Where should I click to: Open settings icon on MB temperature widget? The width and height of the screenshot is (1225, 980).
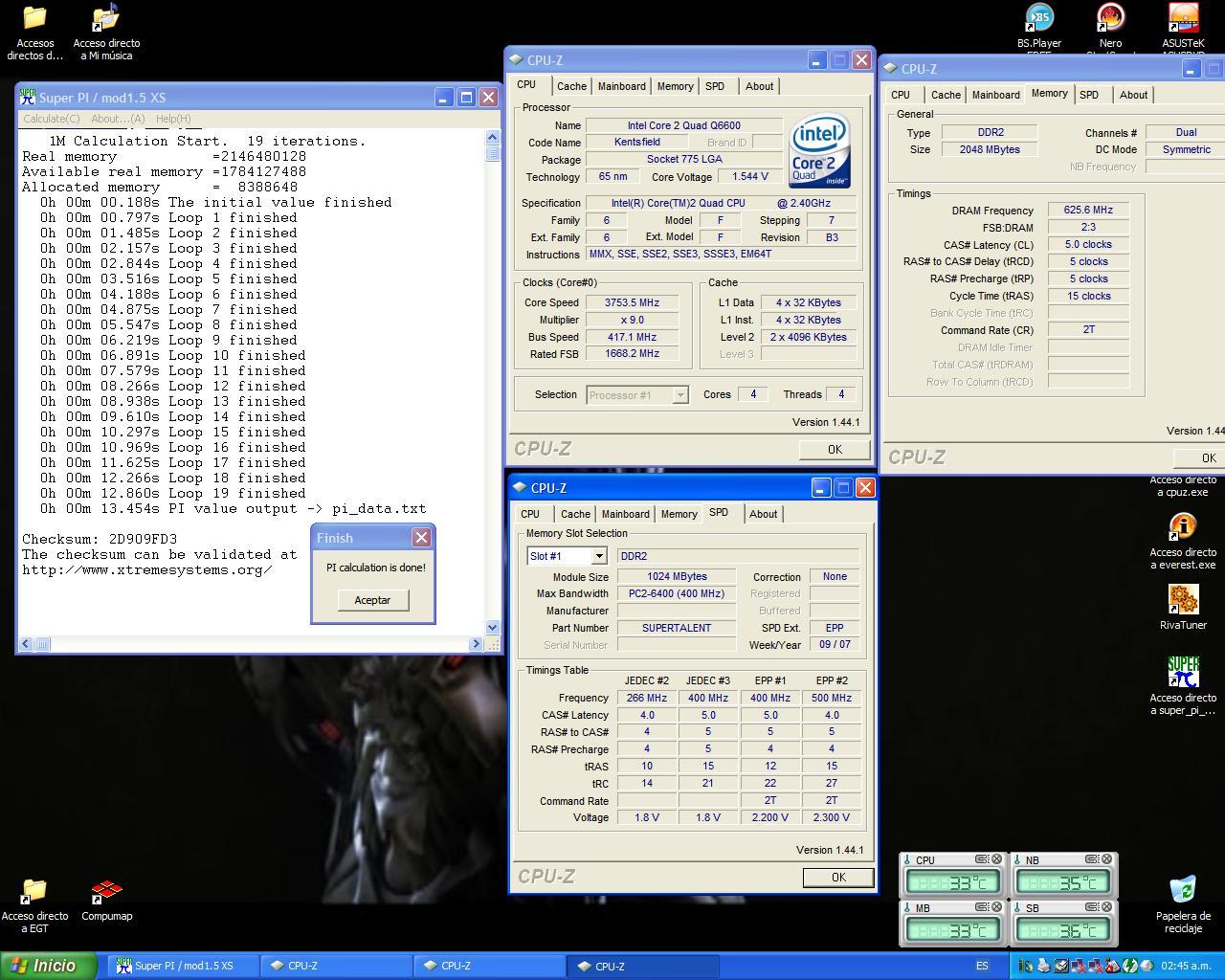pyautogui.click(x=982, y=907)
